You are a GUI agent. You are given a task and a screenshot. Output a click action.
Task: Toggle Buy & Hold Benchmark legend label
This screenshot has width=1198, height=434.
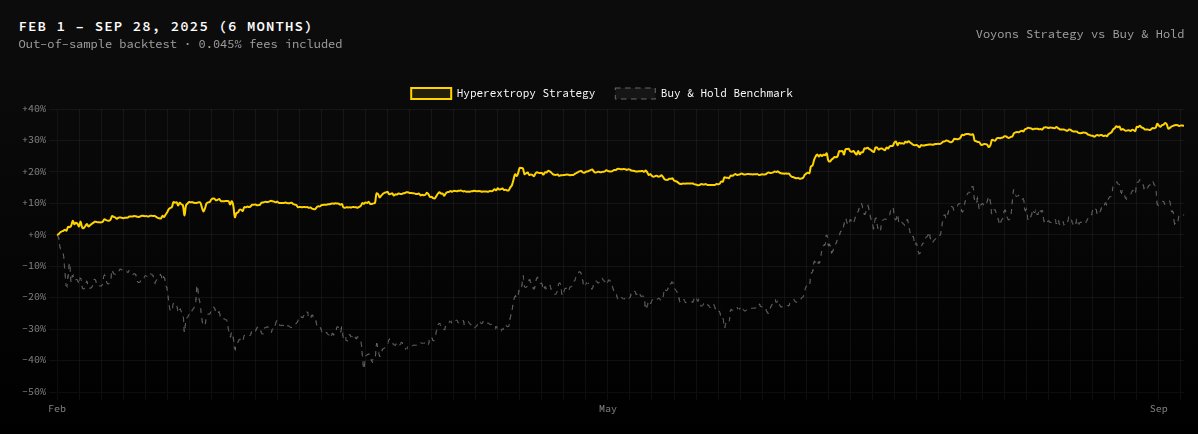[727, 93]
